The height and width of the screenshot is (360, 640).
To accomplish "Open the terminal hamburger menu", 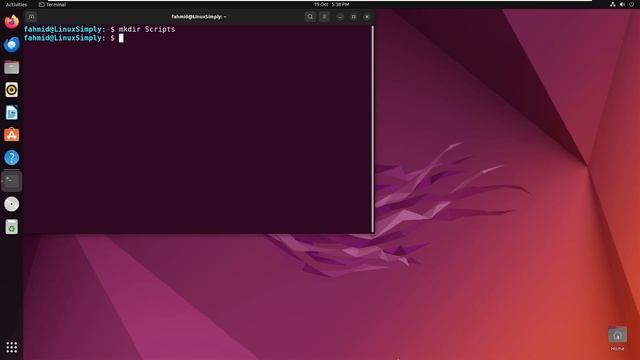I will [x=324, y=17].
